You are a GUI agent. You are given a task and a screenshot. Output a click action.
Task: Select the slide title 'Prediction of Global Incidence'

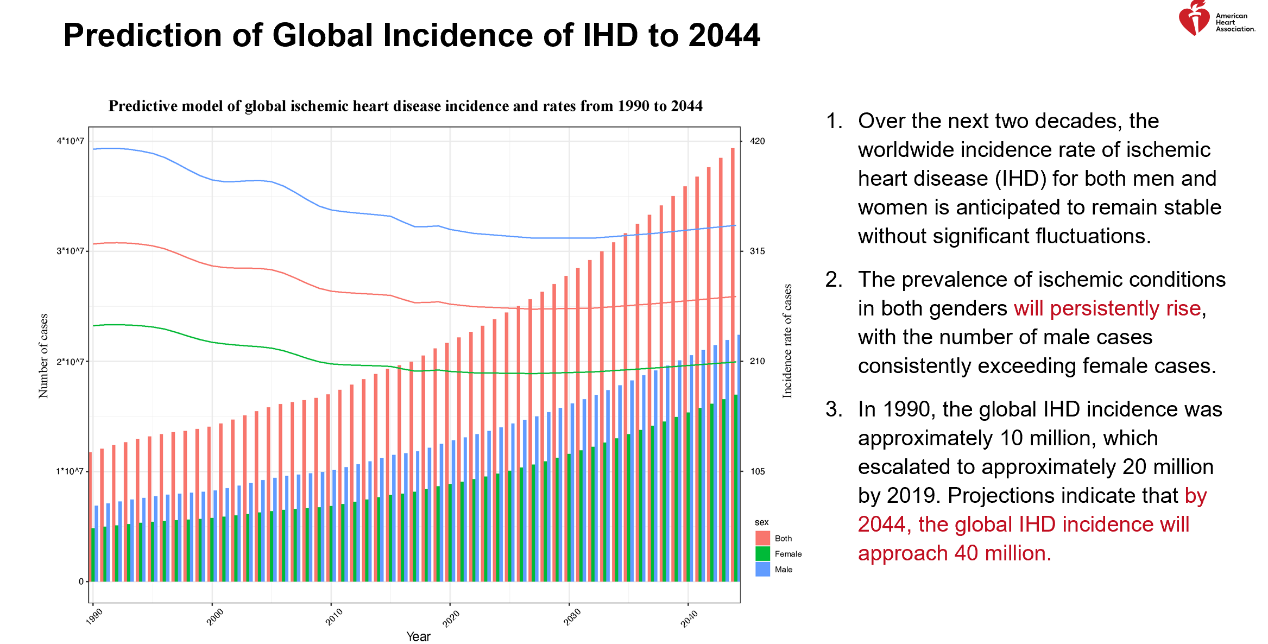pos(411,36)
